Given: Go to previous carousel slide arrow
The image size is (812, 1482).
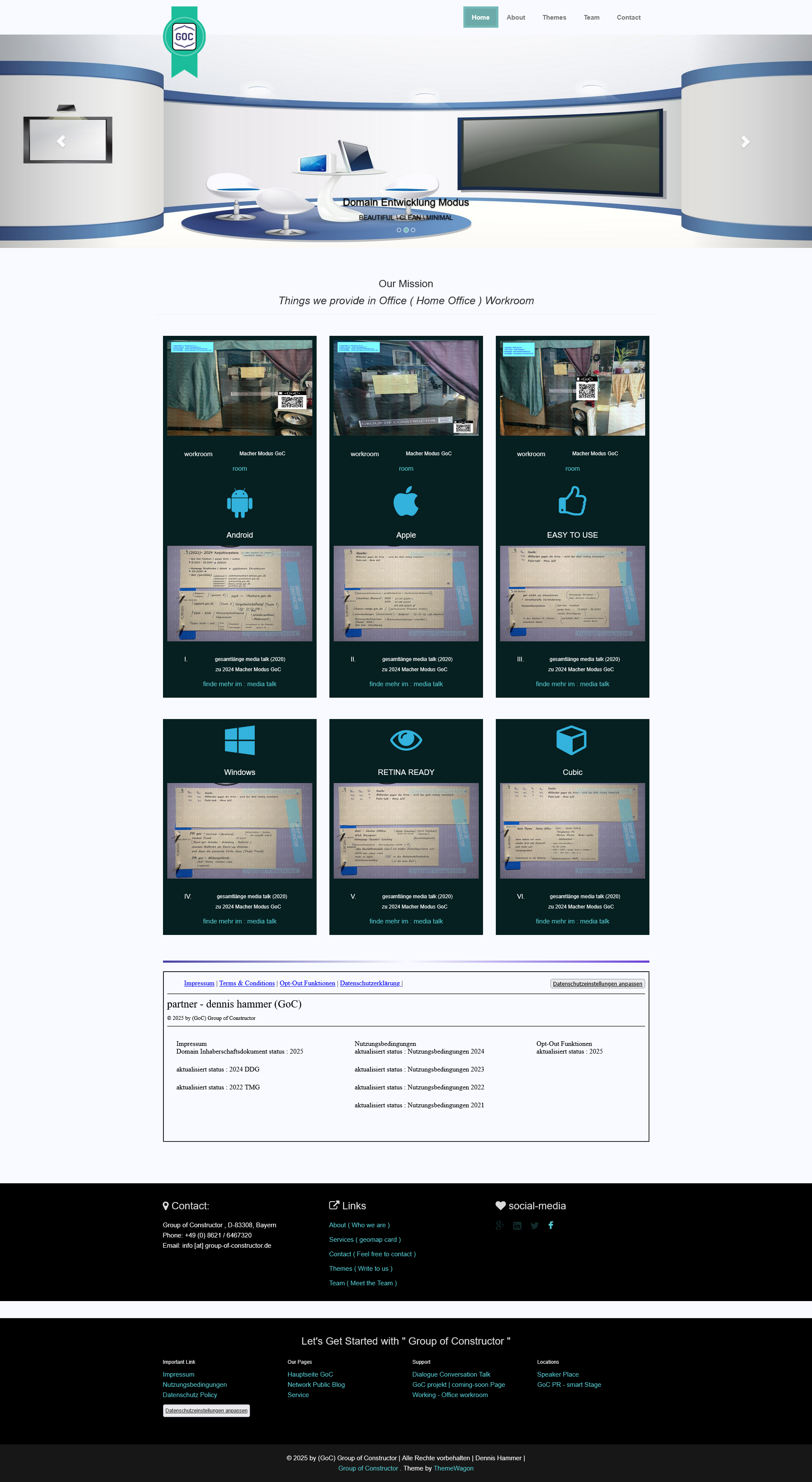Looking at the screenshot, I should 61,141.
